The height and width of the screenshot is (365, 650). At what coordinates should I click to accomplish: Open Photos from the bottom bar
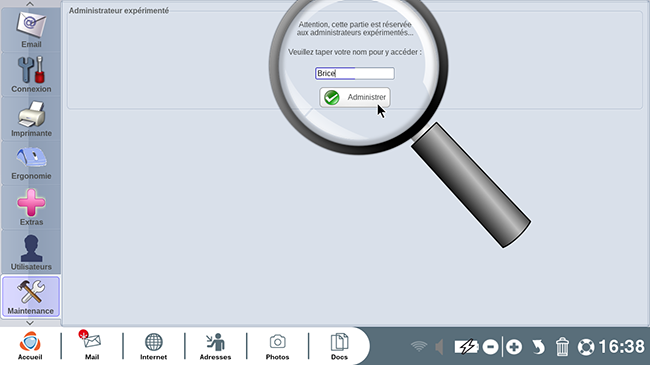[277, 346]
